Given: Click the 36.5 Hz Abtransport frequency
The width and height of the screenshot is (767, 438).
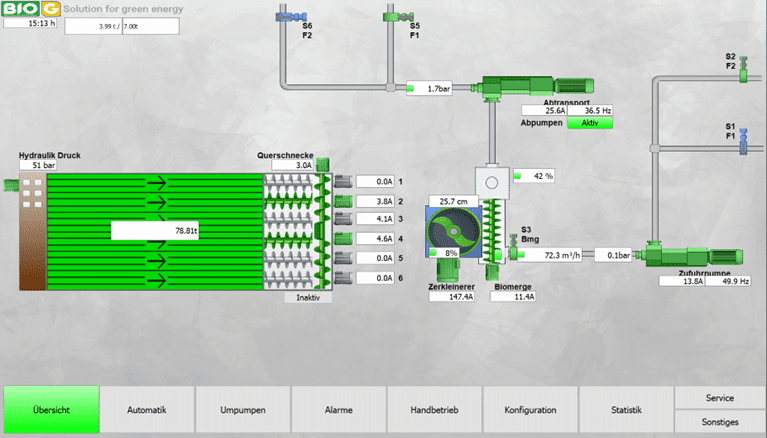Looking at the screenshot, I should click(590, 111).
